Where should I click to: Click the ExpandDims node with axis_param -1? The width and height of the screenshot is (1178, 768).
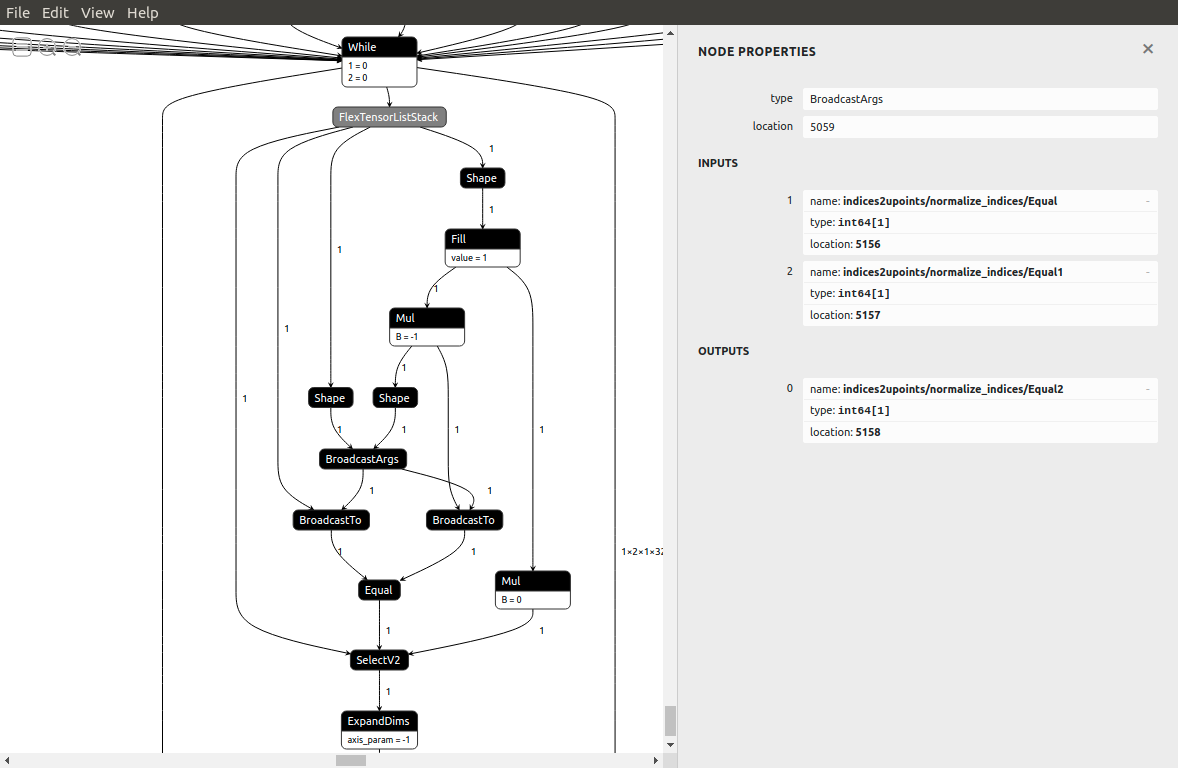click(379, 721)
